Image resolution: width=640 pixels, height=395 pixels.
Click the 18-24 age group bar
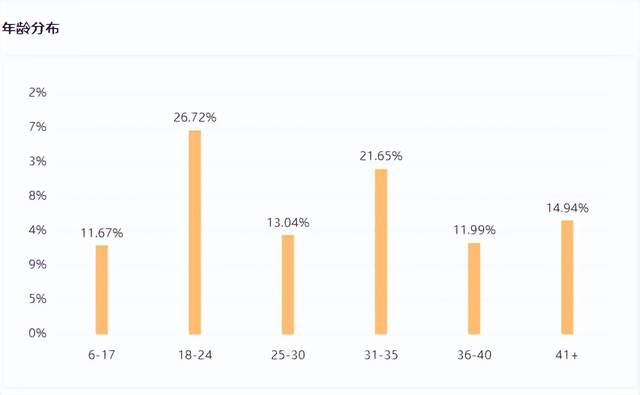point(195,233)
